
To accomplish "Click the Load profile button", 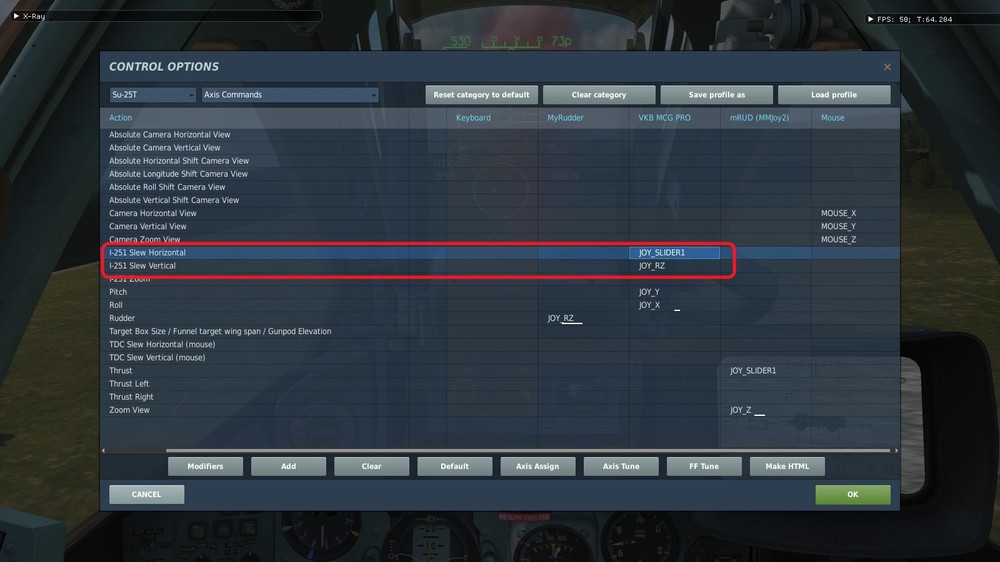I will click(834, 94).
